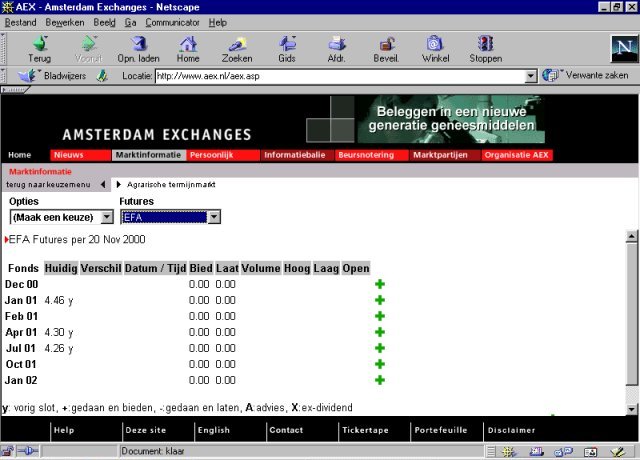Click the frame scrollbar down arrow

[632, 409]
